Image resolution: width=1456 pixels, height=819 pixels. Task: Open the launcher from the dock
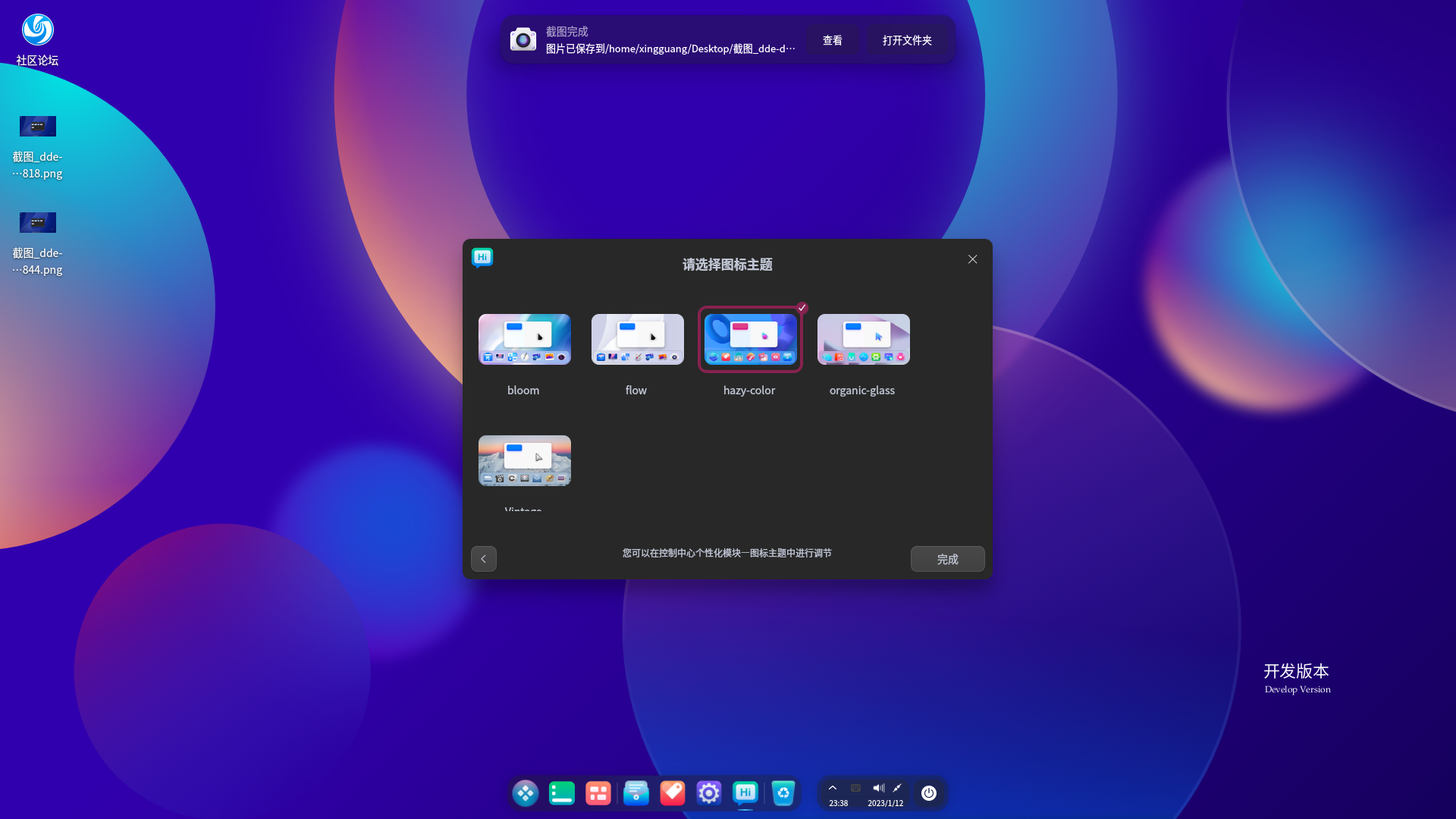pyautogui.click(x=526, y=793)
